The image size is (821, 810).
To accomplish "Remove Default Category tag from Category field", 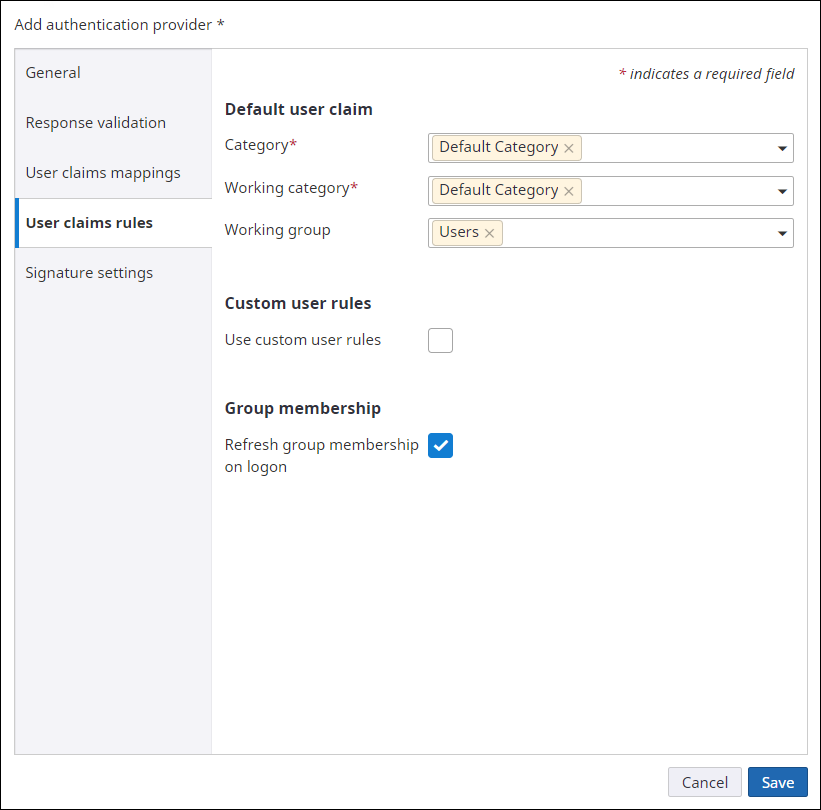I will click(569, 147).
